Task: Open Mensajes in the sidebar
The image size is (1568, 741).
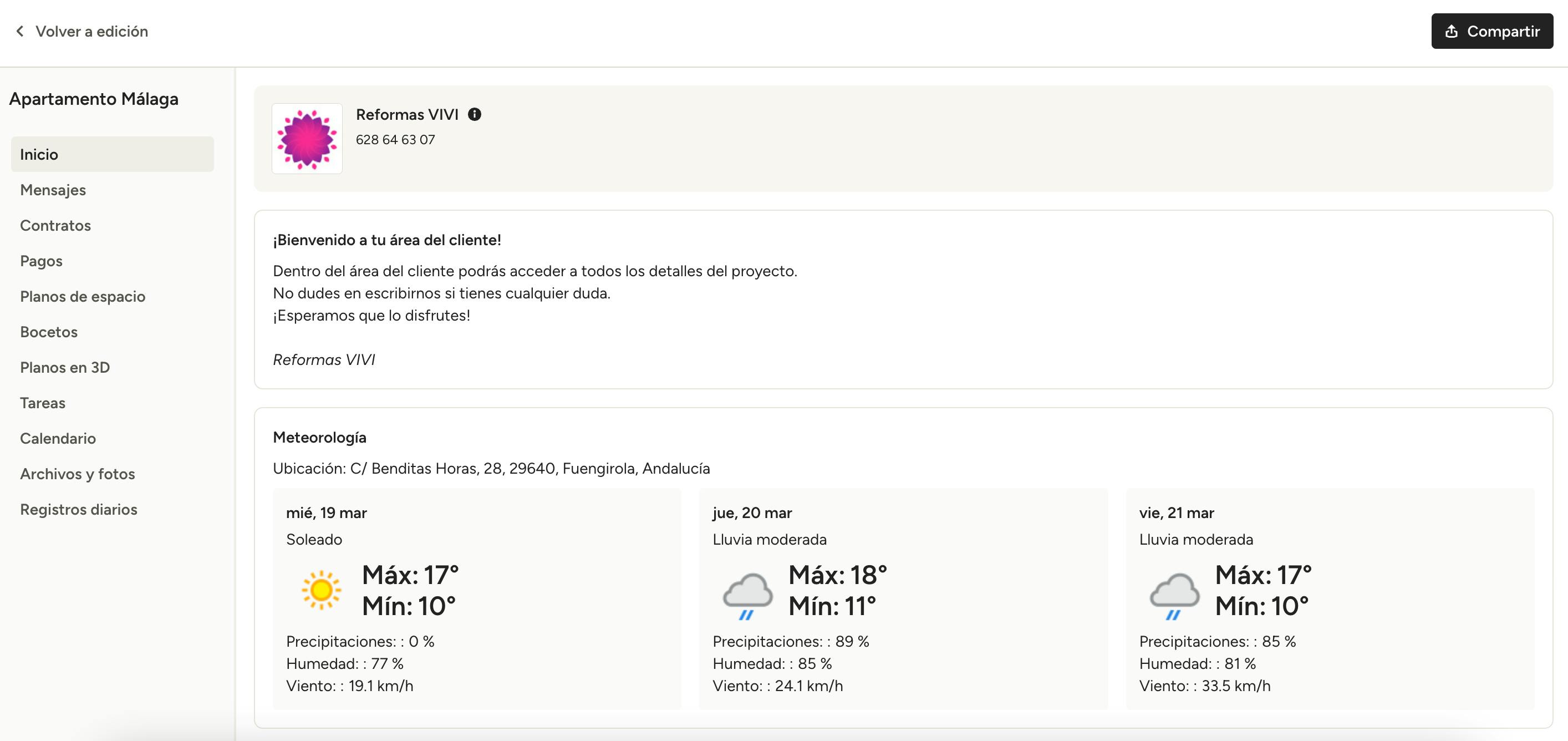Action: click(53, 190)
